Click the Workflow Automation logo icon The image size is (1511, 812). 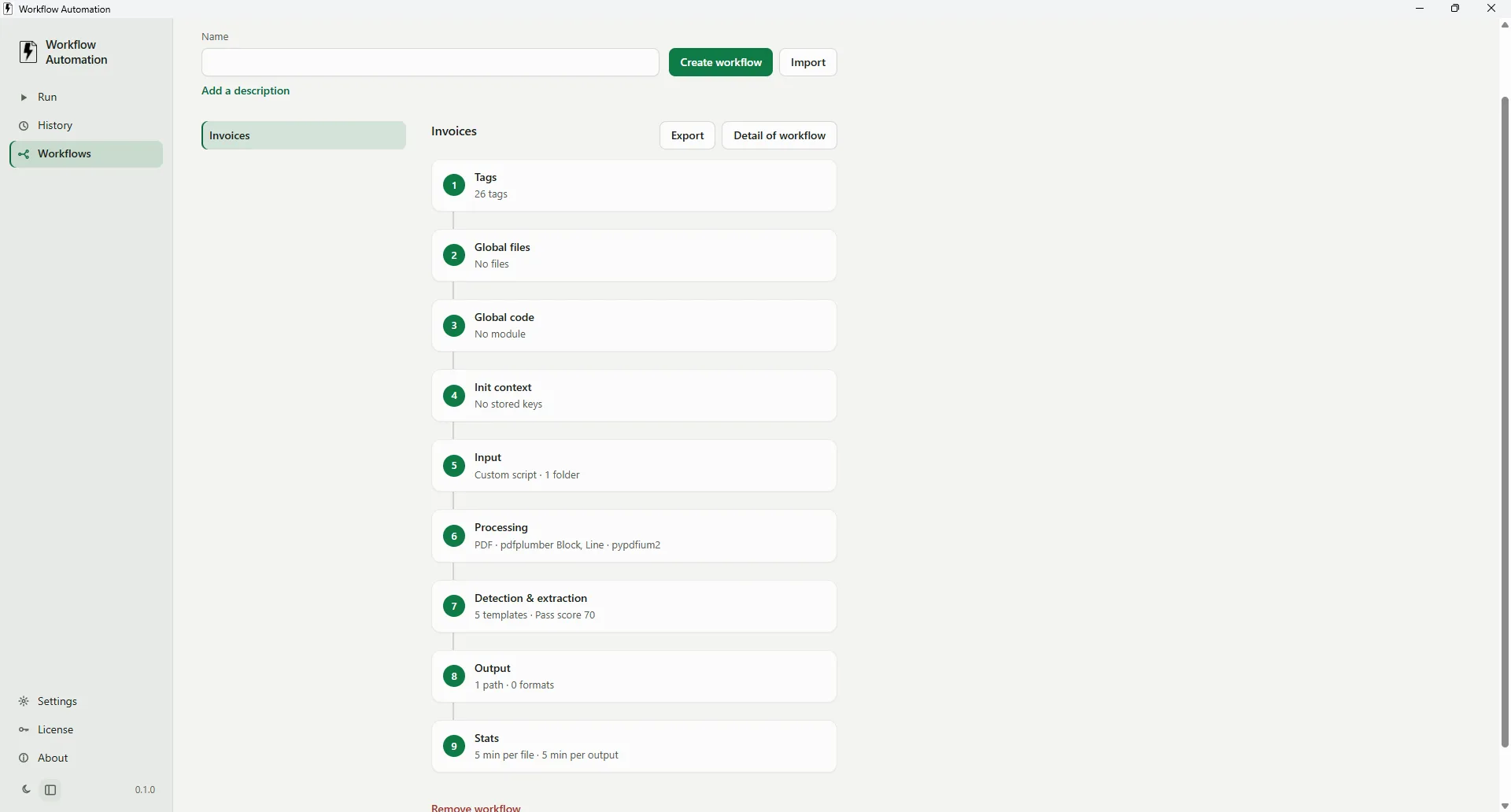coord(28,52)
